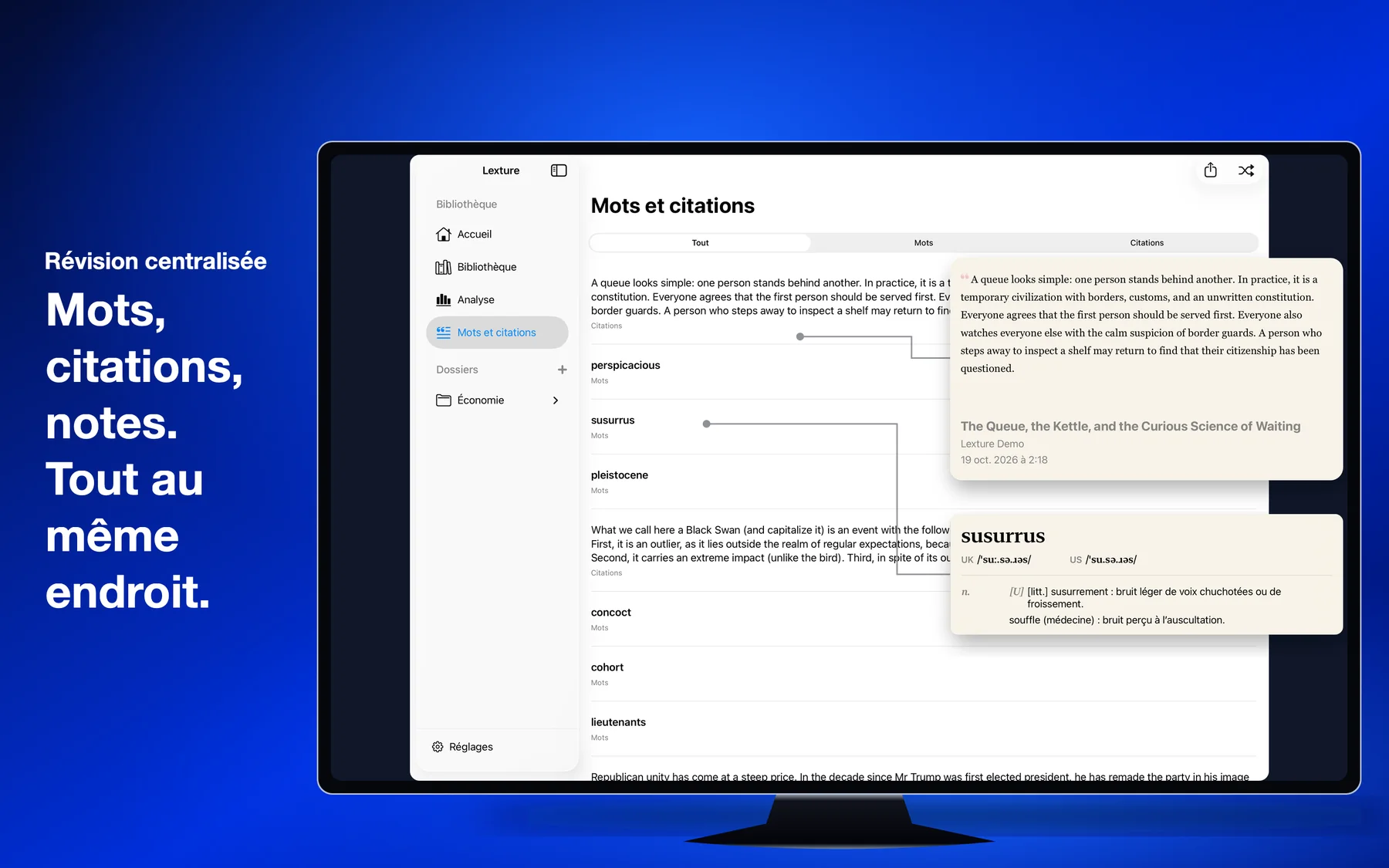Click the susurrus heading in definition card
Viewport: 1389px width, 868px height.
1002,536
